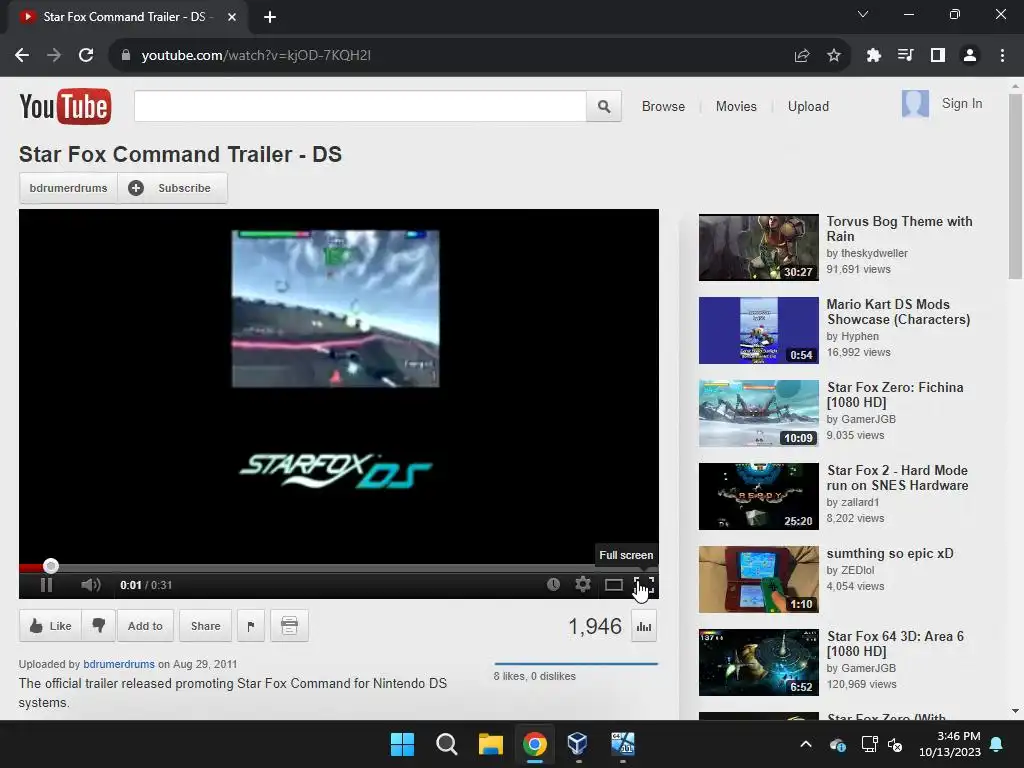Click the Sign In link
The height and width of the screenshot is (768, 1024).
tap(961, 103)
